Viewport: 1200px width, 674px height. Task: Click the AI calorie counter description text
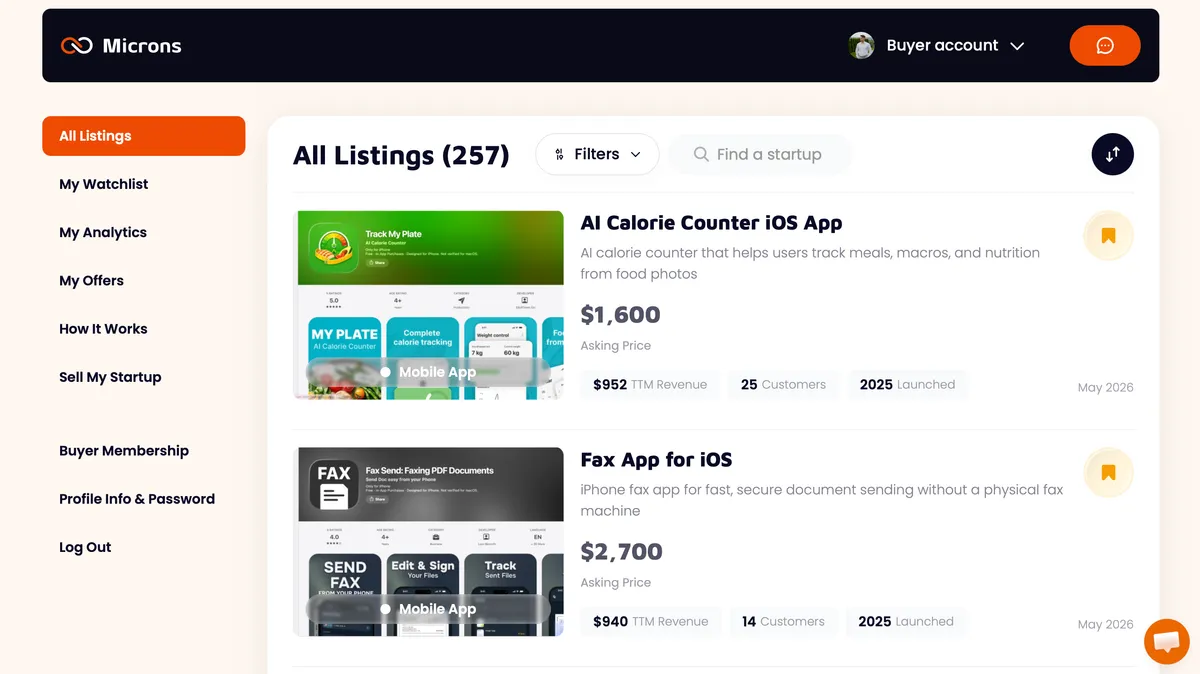click(810, 263)
